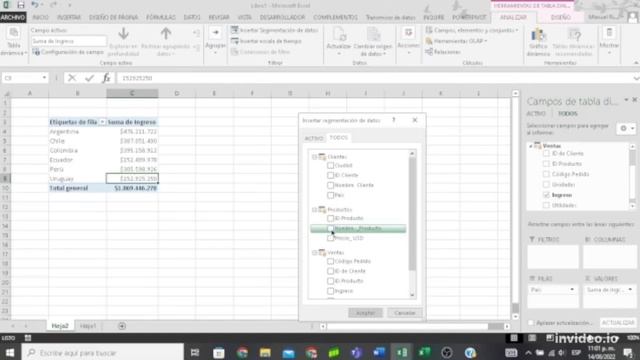
Task: Open the Tabla dinámica ribbon button
Action: tap(13, 41)
